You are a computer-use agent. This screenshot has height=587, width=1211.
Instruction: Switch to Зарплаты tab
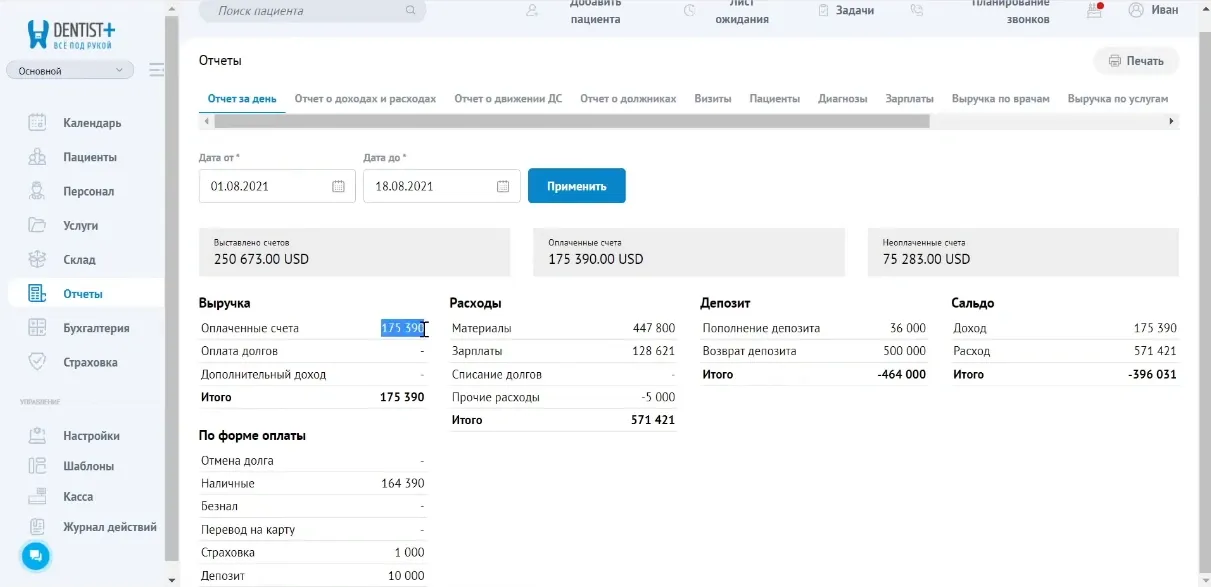click(909, 99)
